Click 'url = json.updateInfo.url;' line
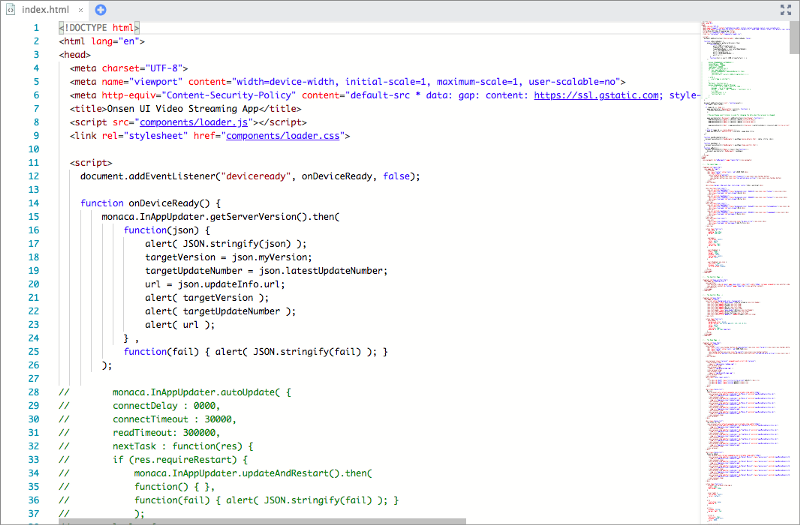The image size is (800, 525). (x=215, y=284)
